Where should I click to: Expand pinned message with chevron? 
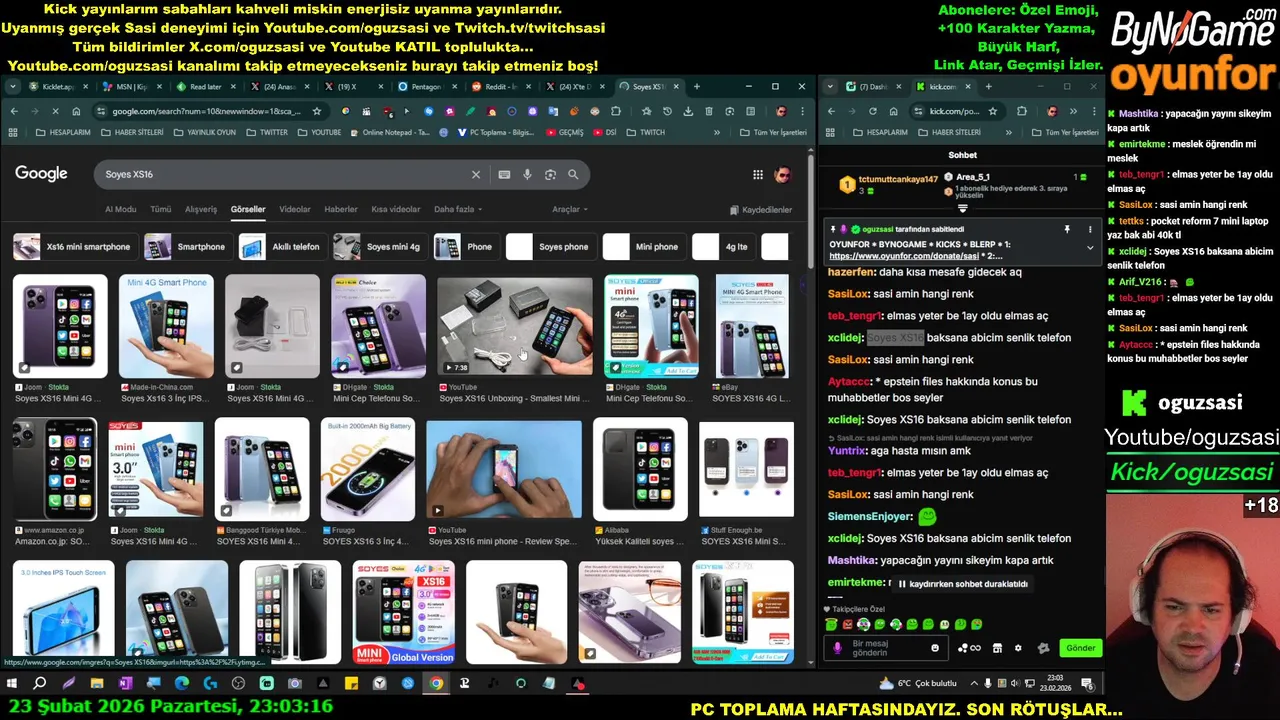pos(1090,247)
